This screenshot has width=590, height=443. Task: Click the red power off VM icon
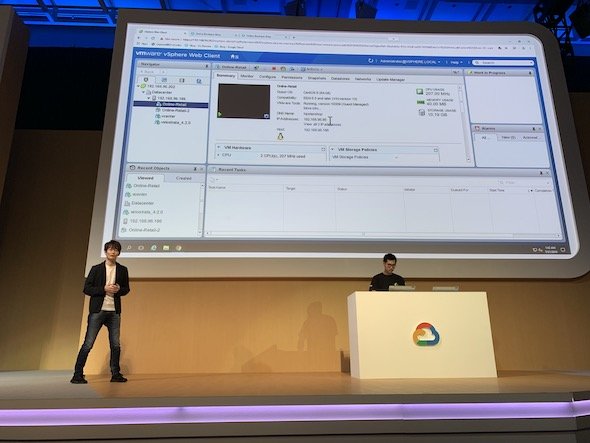click(x=274, y=69)
